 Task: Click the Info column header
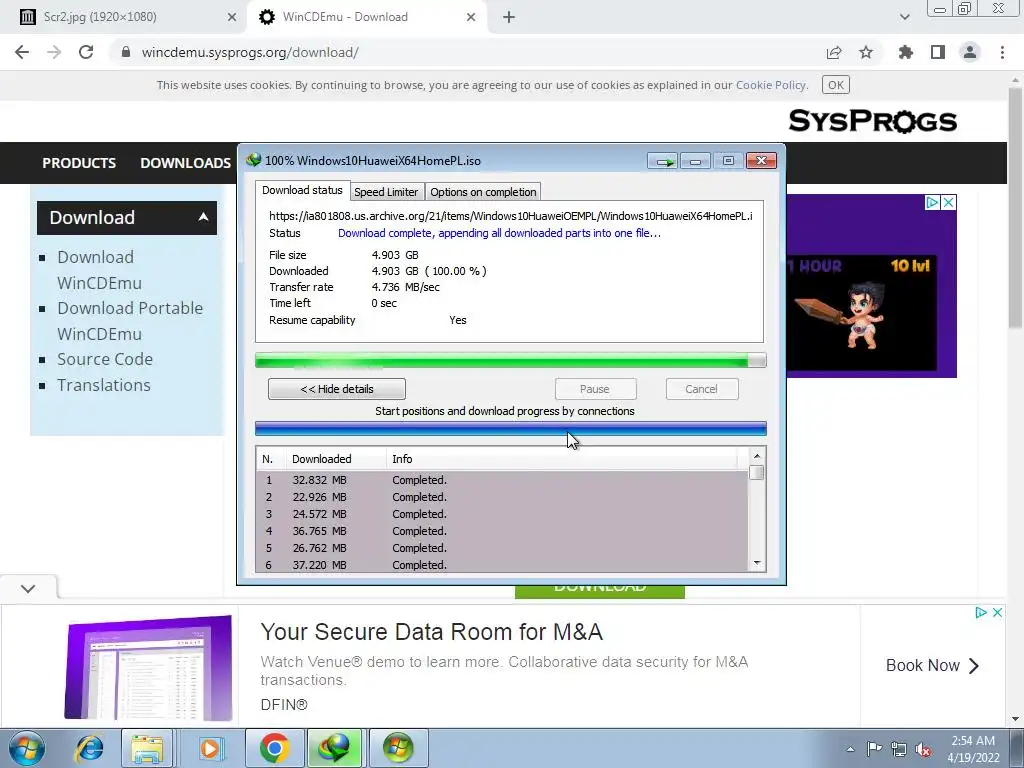coord(562,459)
